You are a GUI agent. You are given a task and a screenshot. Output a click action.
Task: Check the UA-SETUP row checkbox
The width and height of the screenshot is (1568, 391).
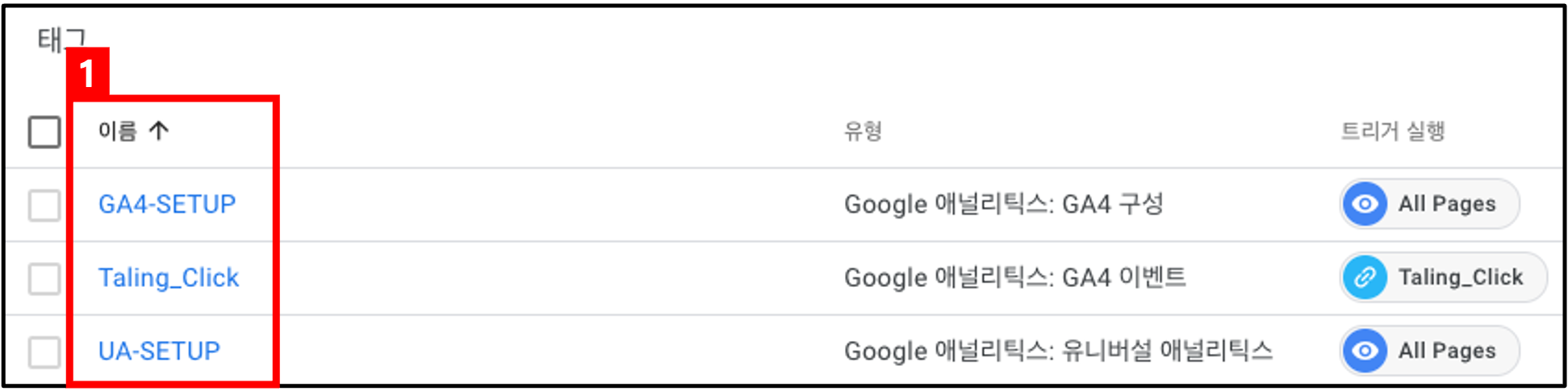[x=44, y=352]
